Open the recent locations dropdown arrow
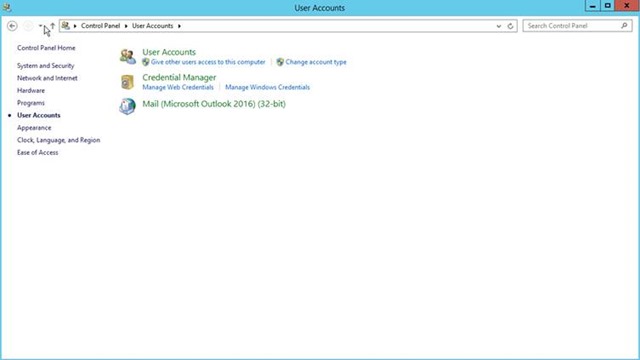This screenshot has width=640, height=360. click(x=40, y=26)
